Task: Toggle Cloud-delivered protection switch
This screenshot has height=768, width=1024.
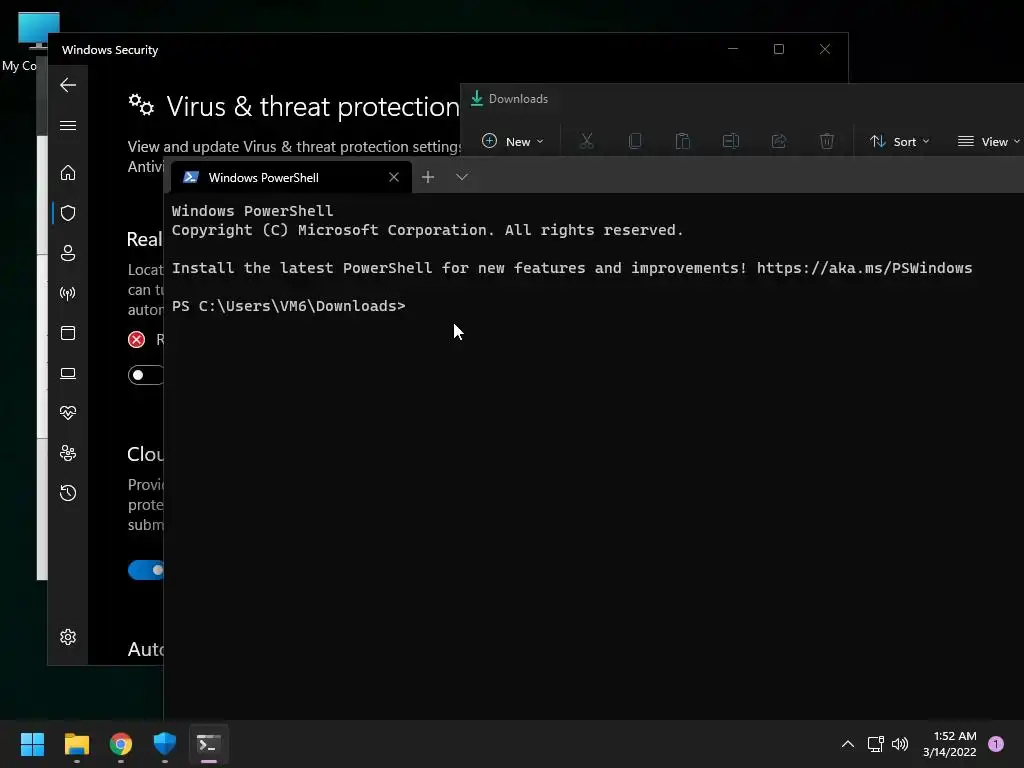Action: [x=146, y=570]
